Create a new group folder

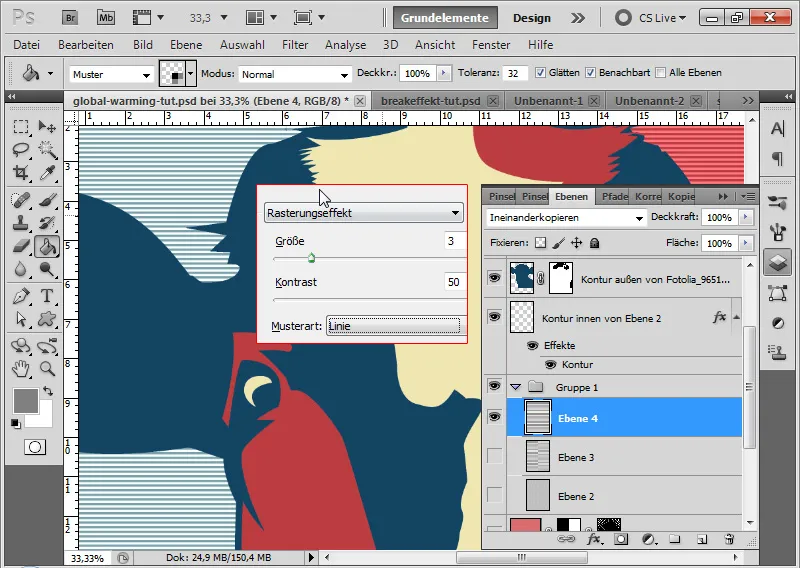674,539
